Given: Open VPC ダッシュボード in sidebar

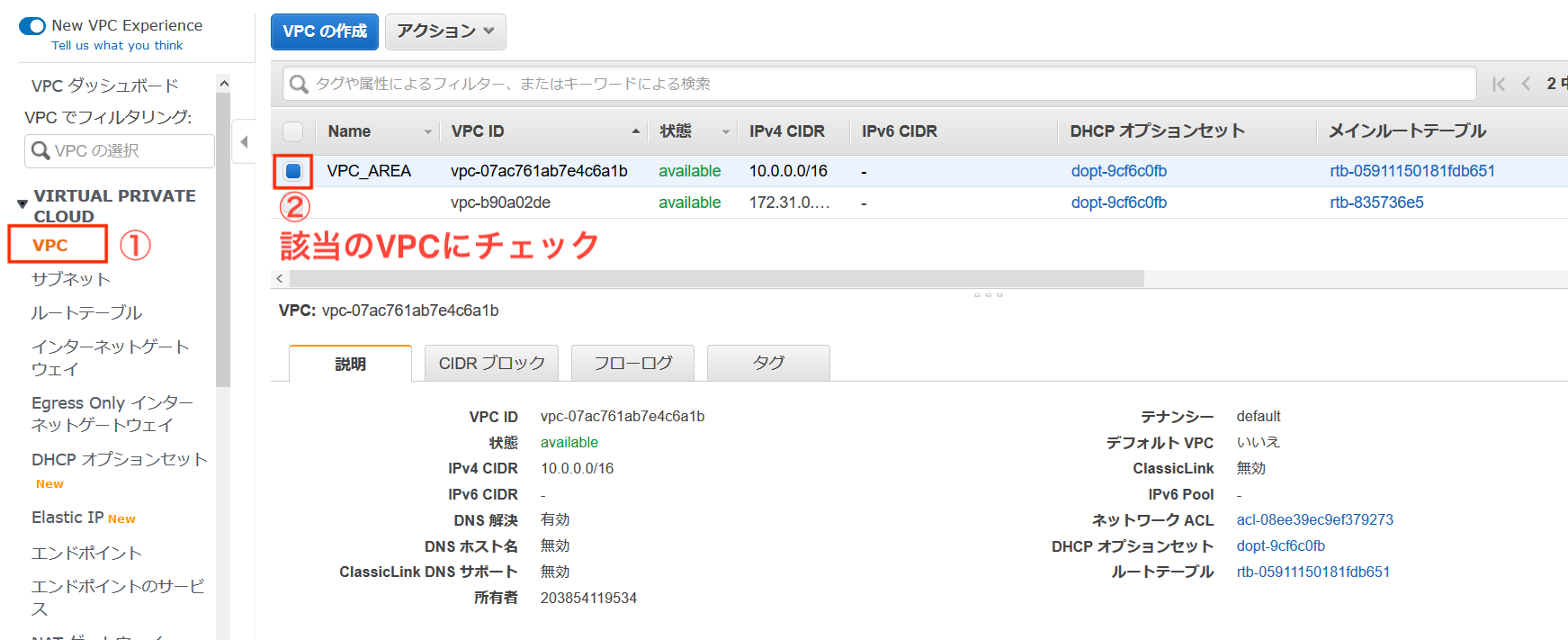Looking at the screenshot, I should coord(105,86).
